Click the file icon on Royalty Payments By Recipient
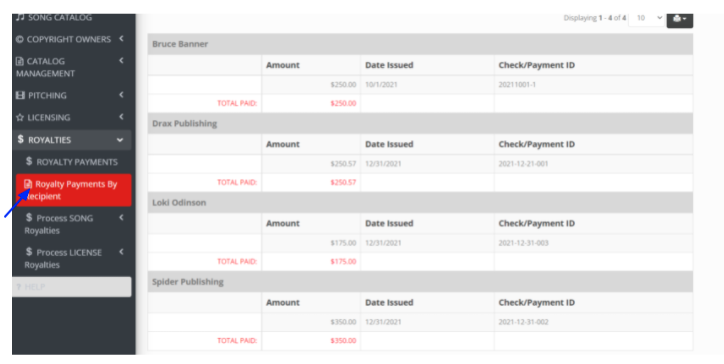The width and height of the screenshot is (724, 364). tap(28, 184)
